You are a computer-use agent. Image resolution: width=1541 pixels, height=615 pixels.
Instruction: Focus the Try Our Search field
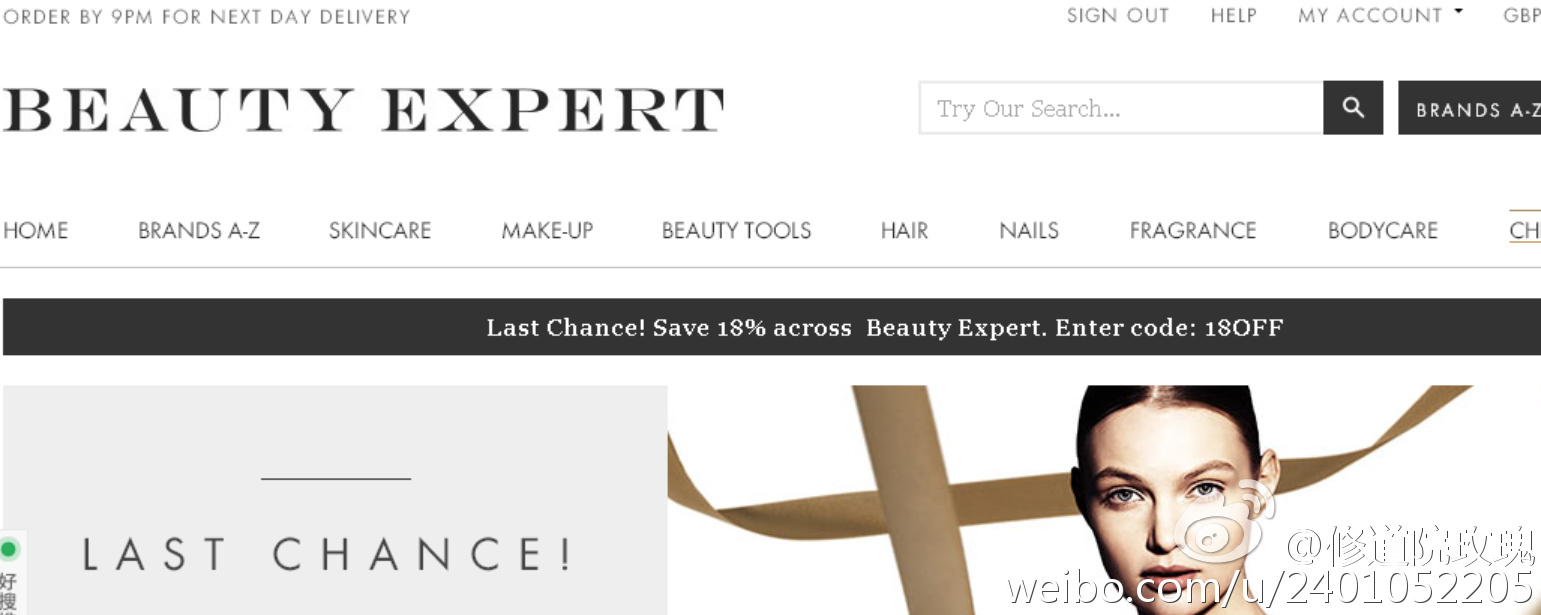pos(1121,108)
